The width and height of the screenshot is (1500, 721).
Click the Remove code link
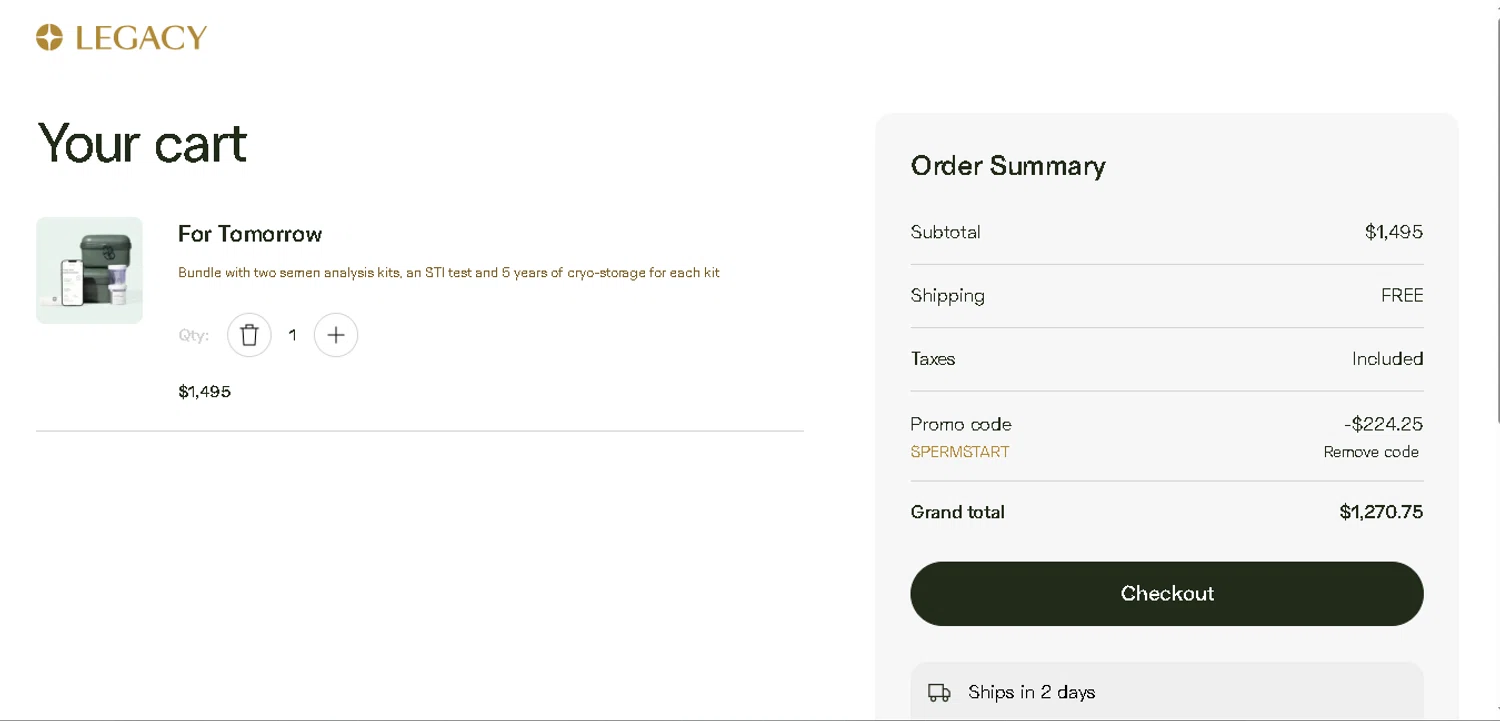(x=1370, y=452)
